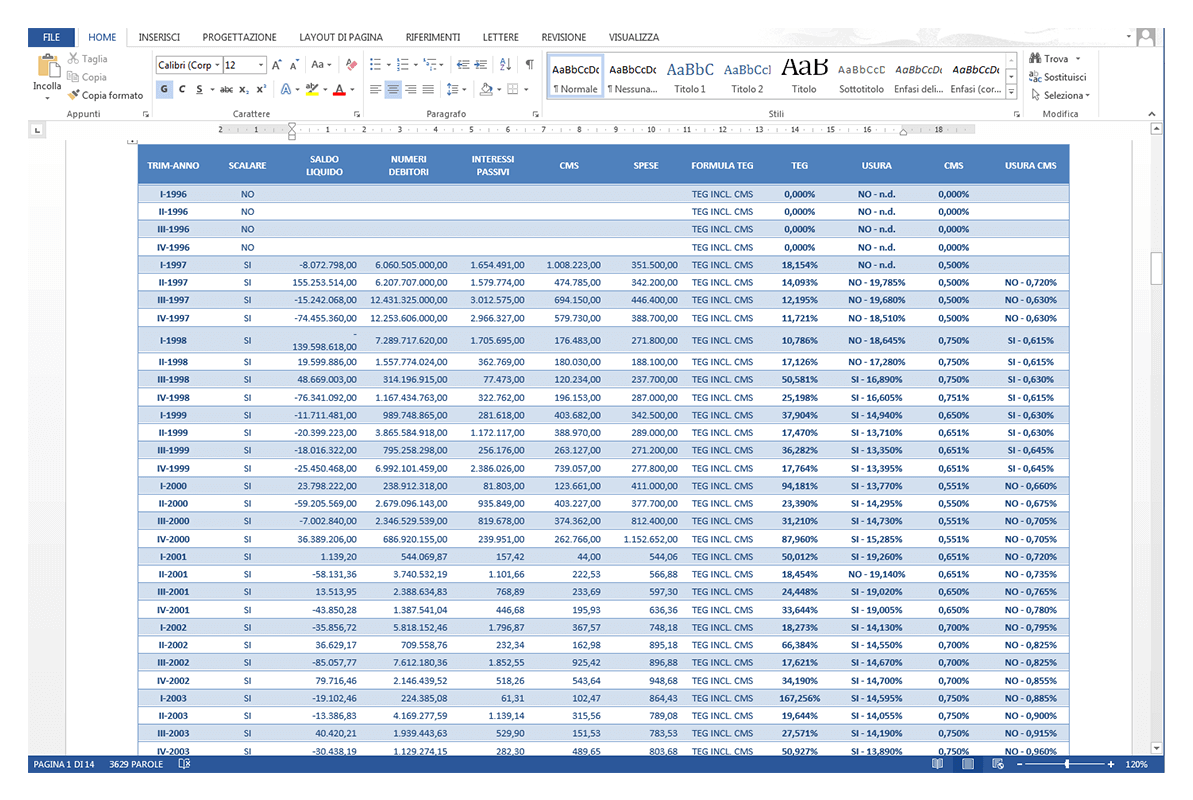Open the Carattere dialog launcher

357,114
